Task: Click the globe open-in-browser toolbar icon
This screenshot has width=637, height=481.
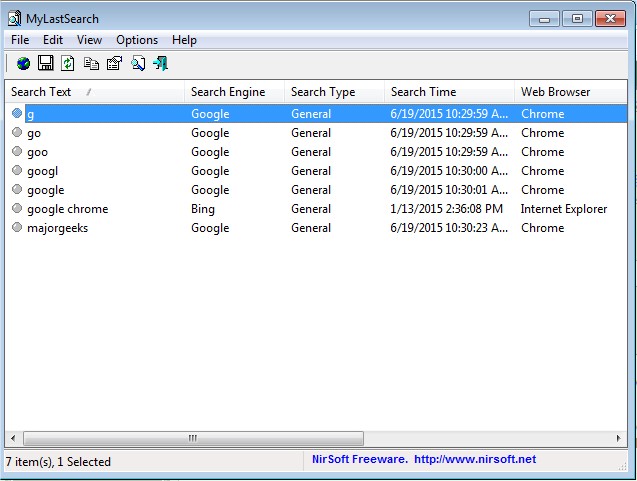Action: coord(23,63)
